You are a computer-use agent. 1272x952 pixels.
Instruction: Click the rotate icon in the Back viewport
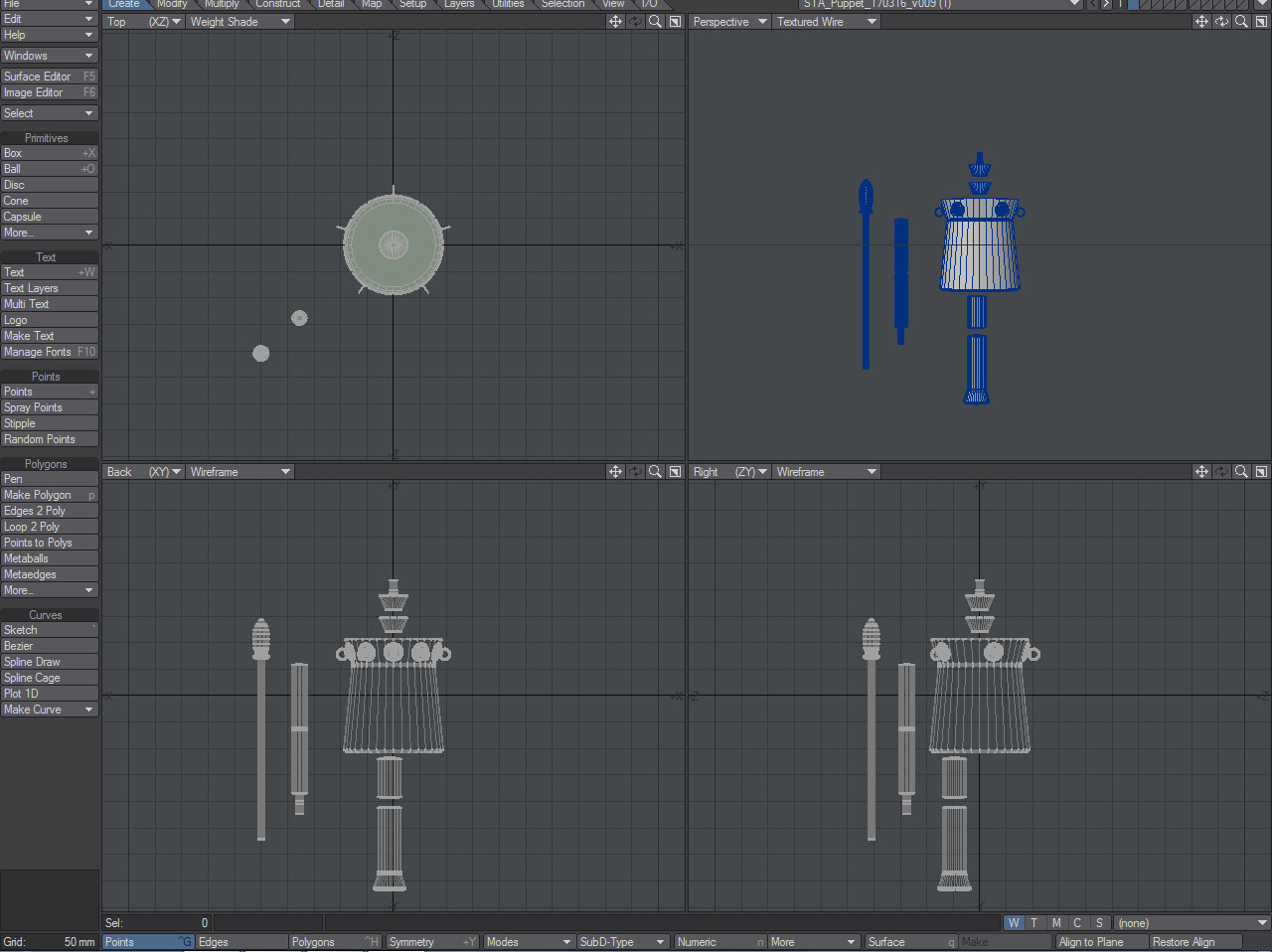click(x=634, y=471)
